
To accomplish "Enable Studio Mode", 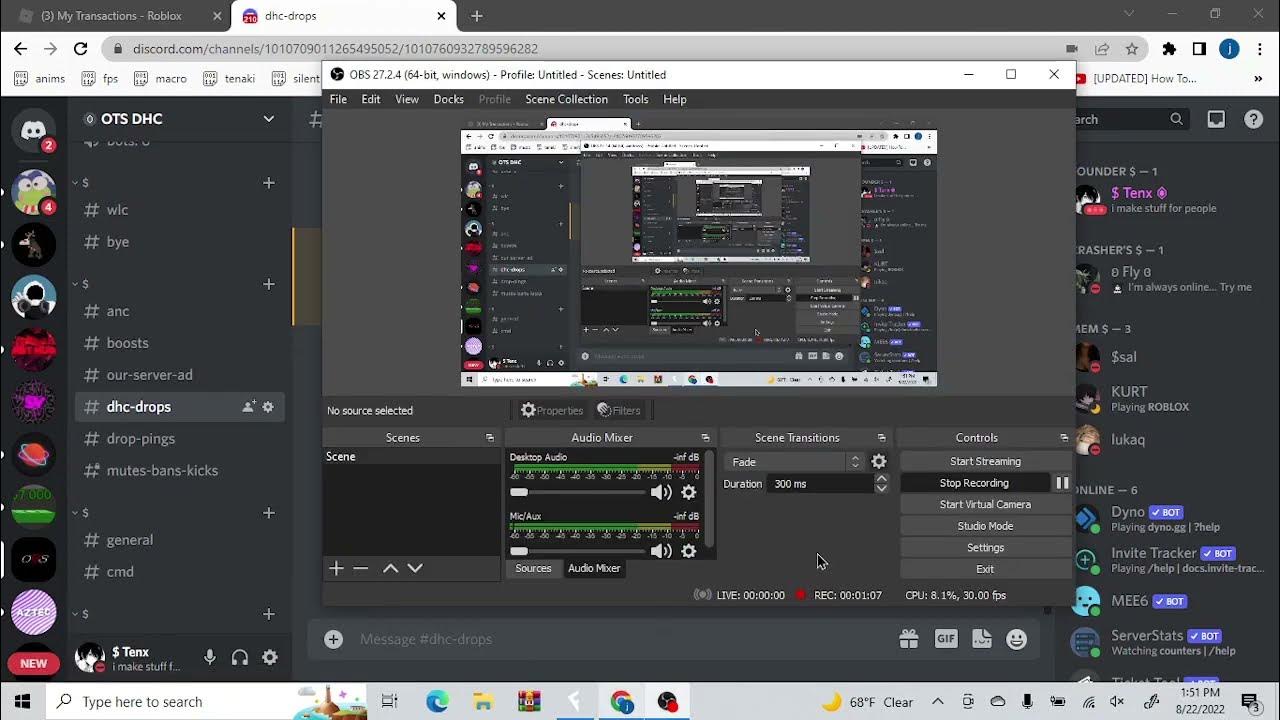I will tap(985, 526).
